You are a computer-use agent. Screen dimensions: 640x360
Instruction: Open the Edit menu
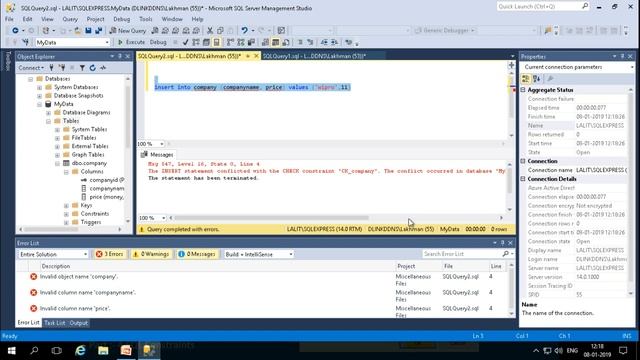point(27,19)
